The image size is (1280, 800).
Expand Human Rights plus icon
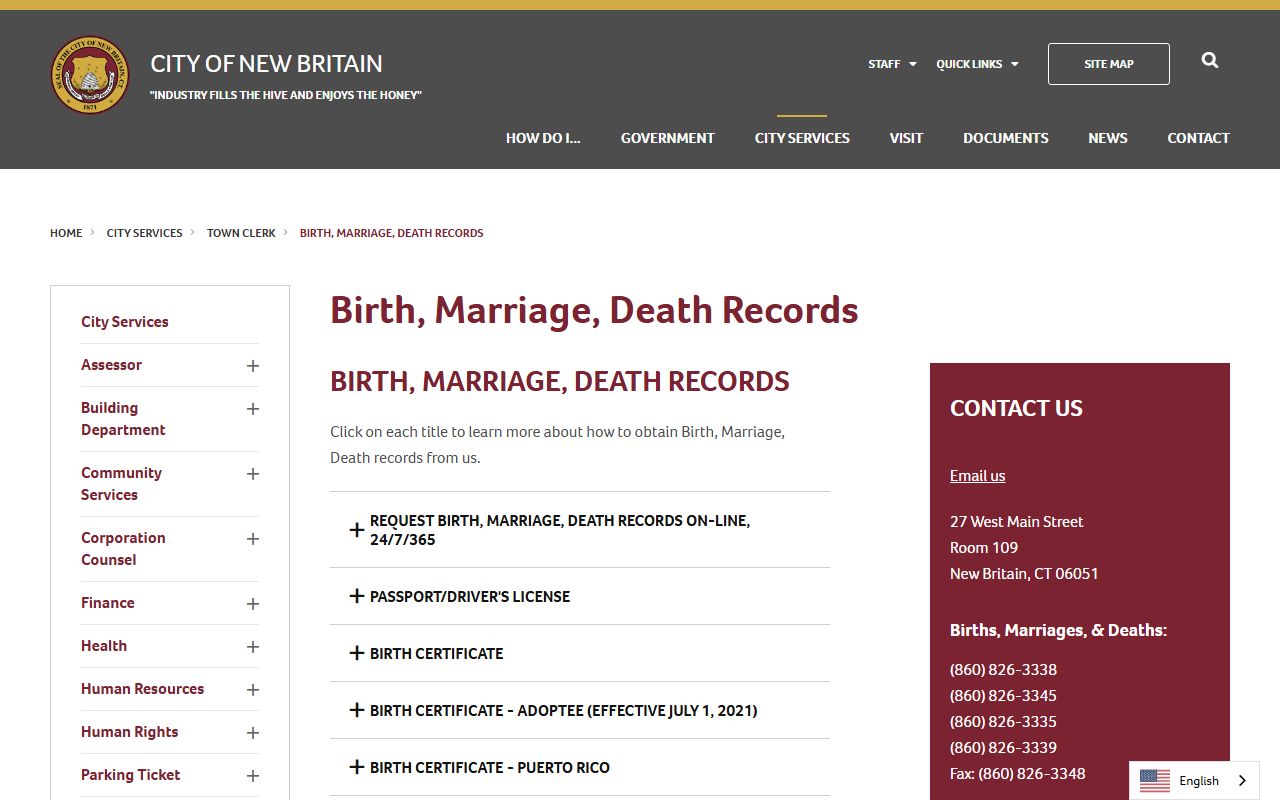tap(253, 733)
